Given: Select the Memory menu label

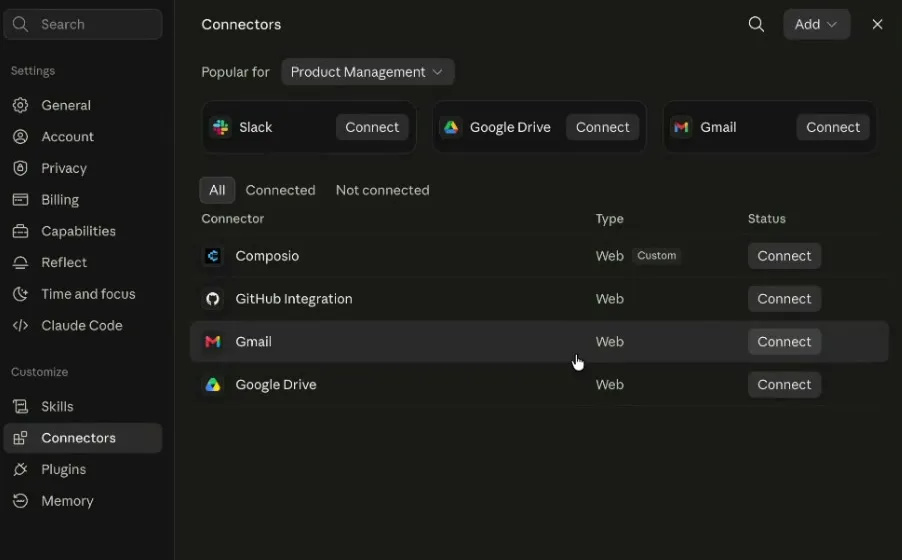Looking at the screenshot, I should pos(67,501).
